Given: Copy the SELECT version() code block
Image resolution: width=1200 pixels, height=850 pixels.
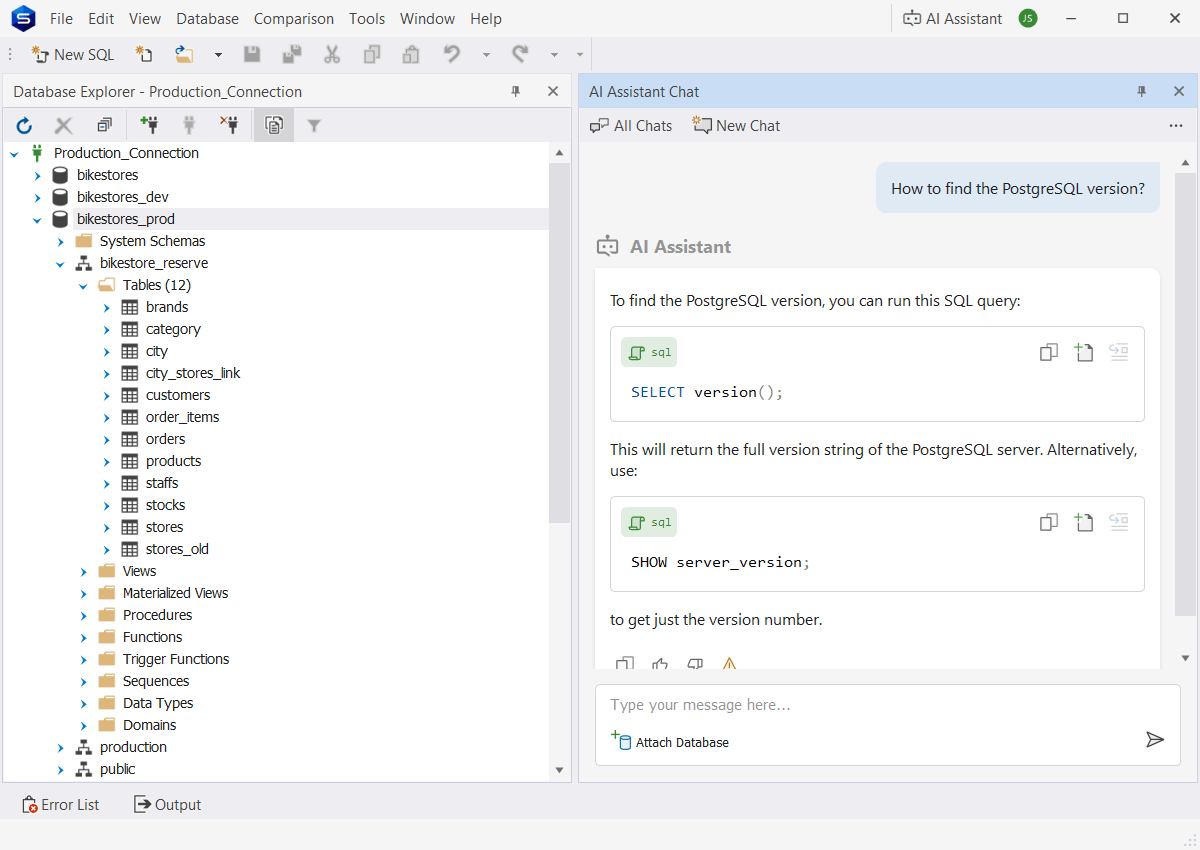Looking at the screenshot, I should (x=1048, y=352).
